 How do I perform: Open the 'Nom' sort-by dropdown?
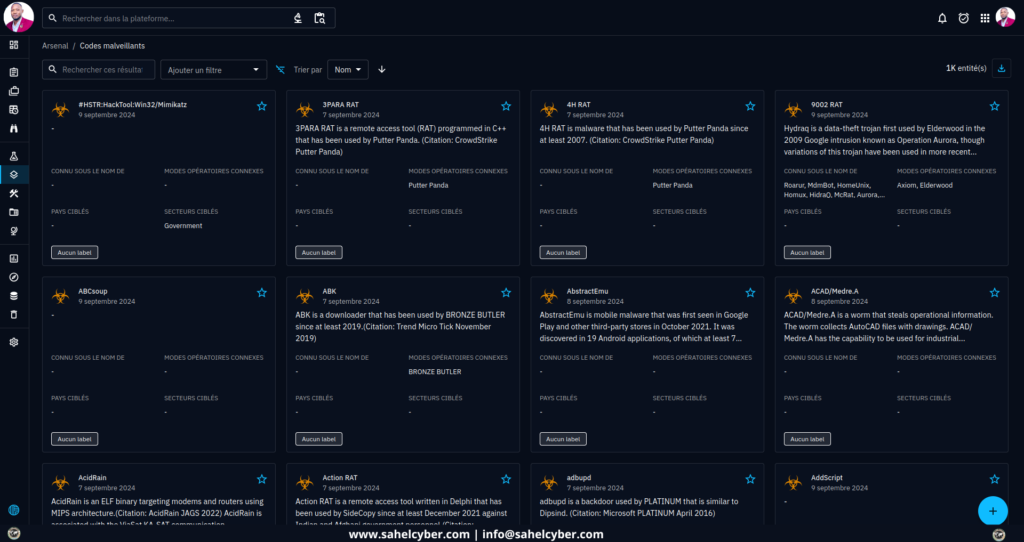(348, 69)
